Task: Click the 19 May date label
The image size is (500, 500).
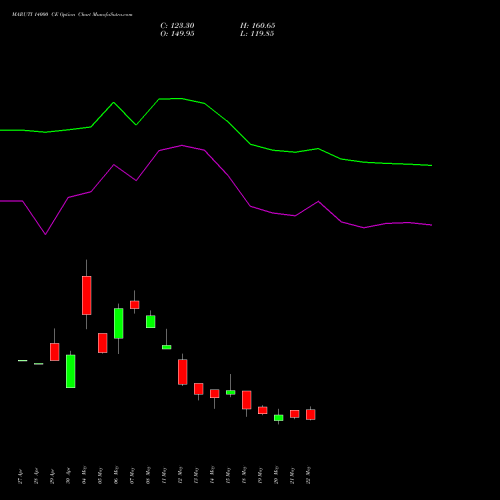Action: click(260, 475)
